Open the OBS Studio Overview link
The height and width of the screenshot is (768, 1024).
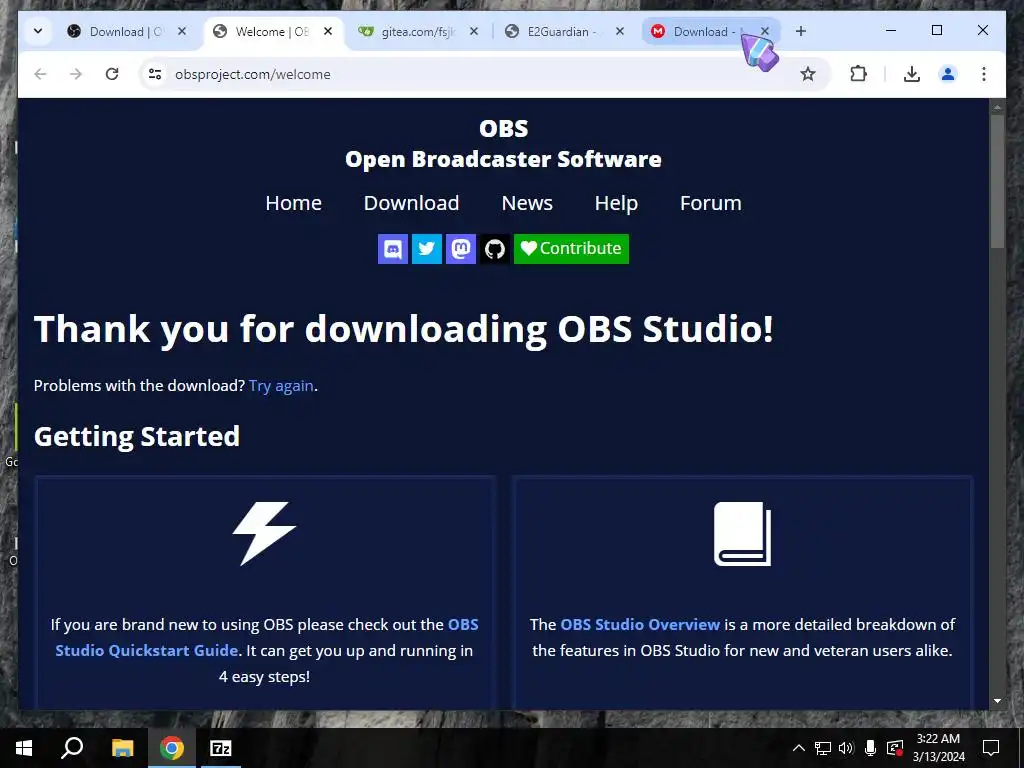click(x=640, y=625)
